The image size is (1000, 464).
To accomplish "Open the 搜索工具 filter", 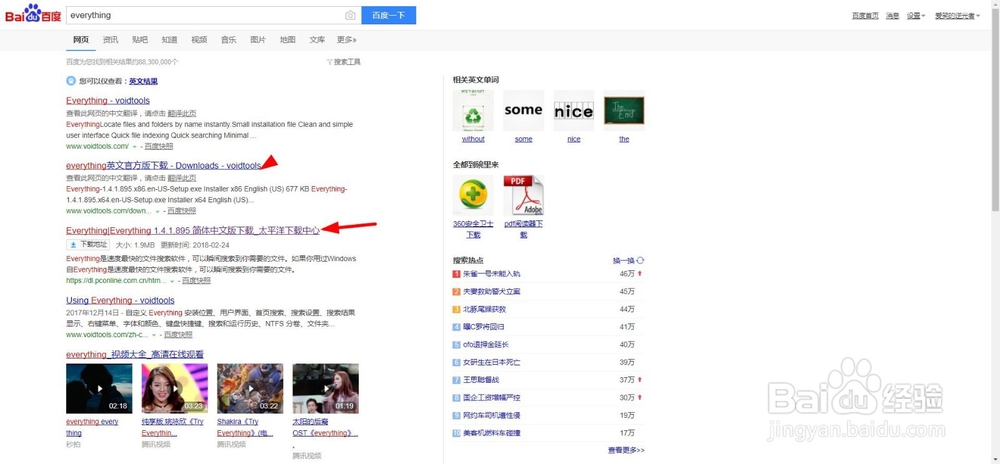I will 344,62.
